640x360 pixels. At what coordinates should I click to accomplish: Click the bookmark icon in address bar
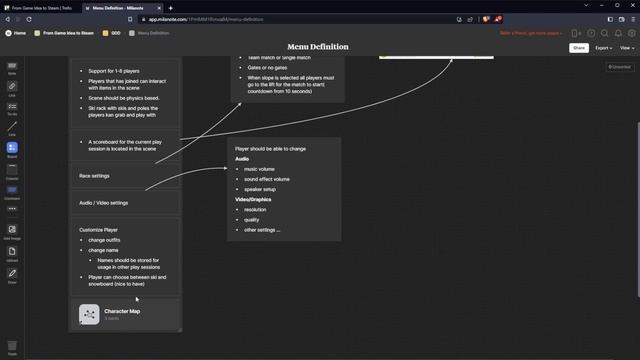(x=130, y=19)
